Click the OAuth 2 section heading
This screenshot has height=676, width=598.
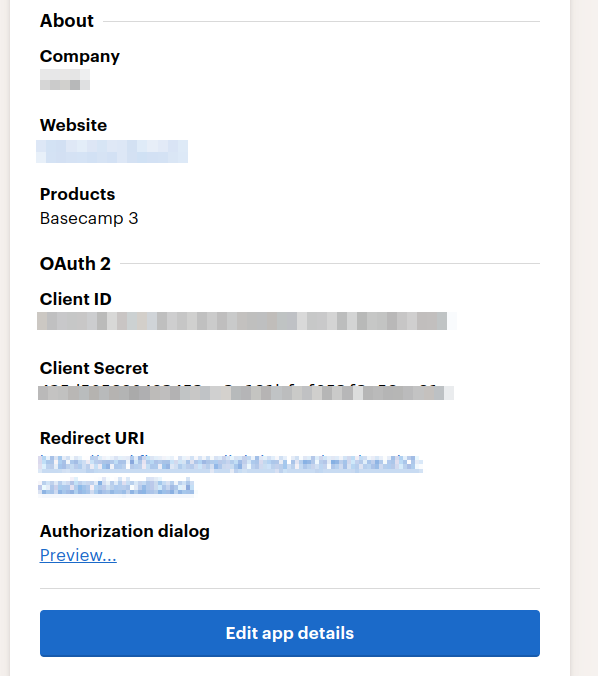tap(75, 263)
